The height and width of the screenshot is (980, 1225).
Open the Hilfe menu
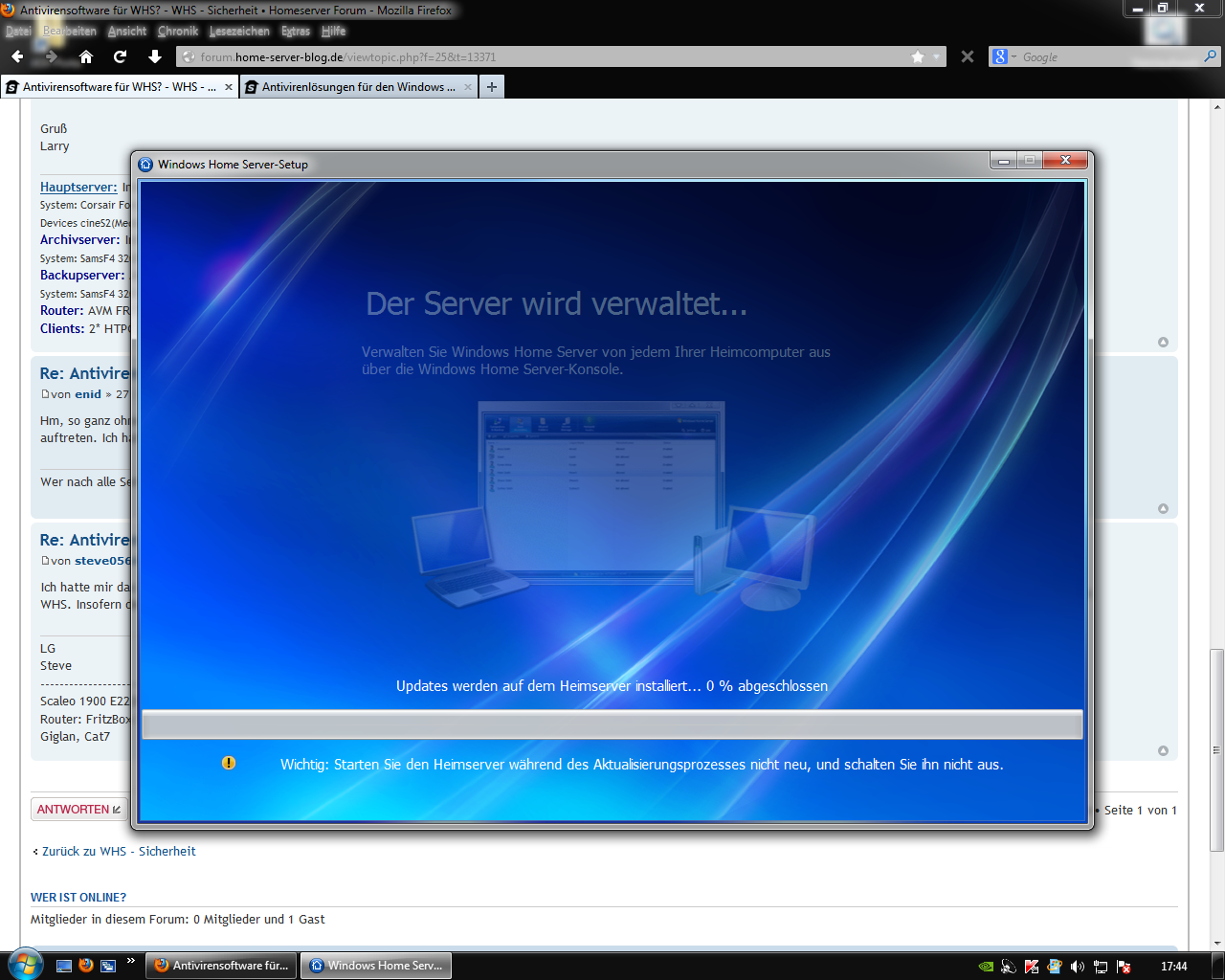pyautogui.click(x=333, y=31)
